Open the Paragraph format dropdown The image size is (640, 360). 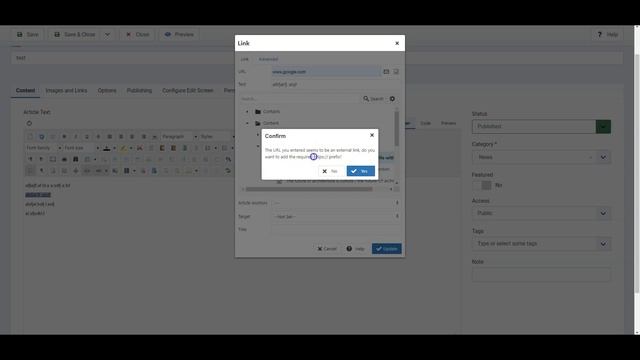(179, 137)
